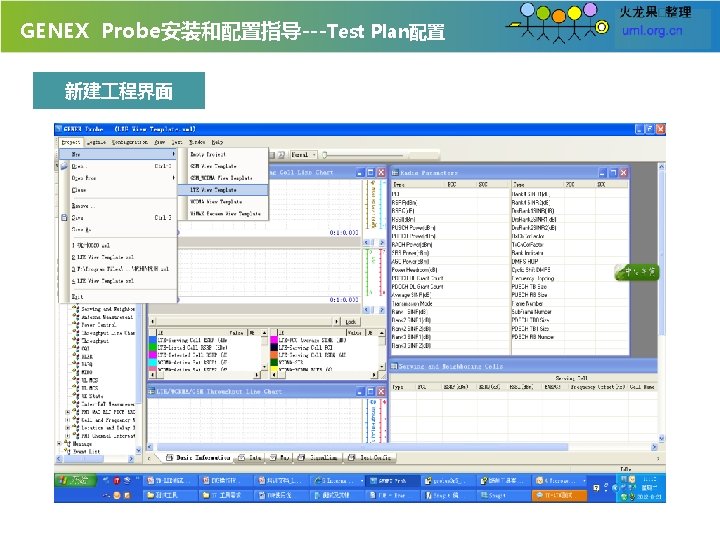Click Save As in the Project menu
This screenshot has width=720, height=540.
pos(118,229)
